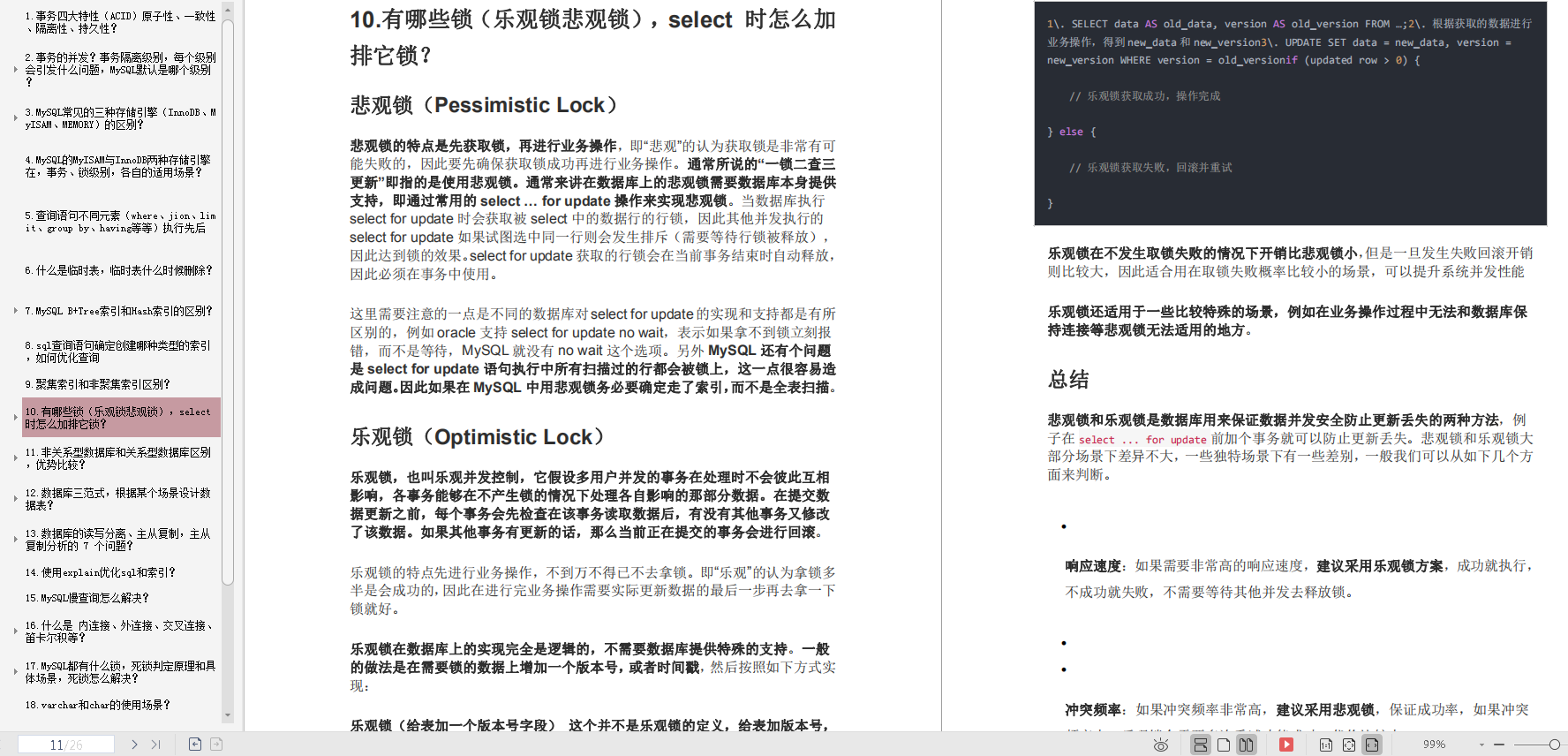Expand outline item 2 事务的并发

(16, 69)
